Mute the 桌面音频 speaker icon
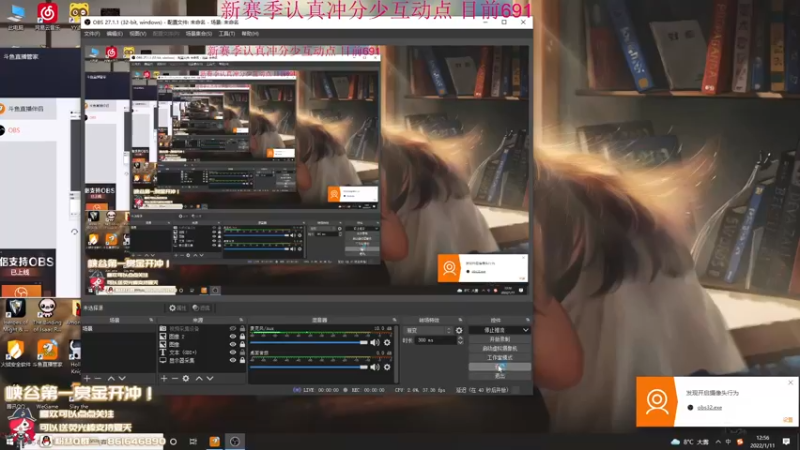The width and height of the screenshot is (800, 450). (375, 367)
